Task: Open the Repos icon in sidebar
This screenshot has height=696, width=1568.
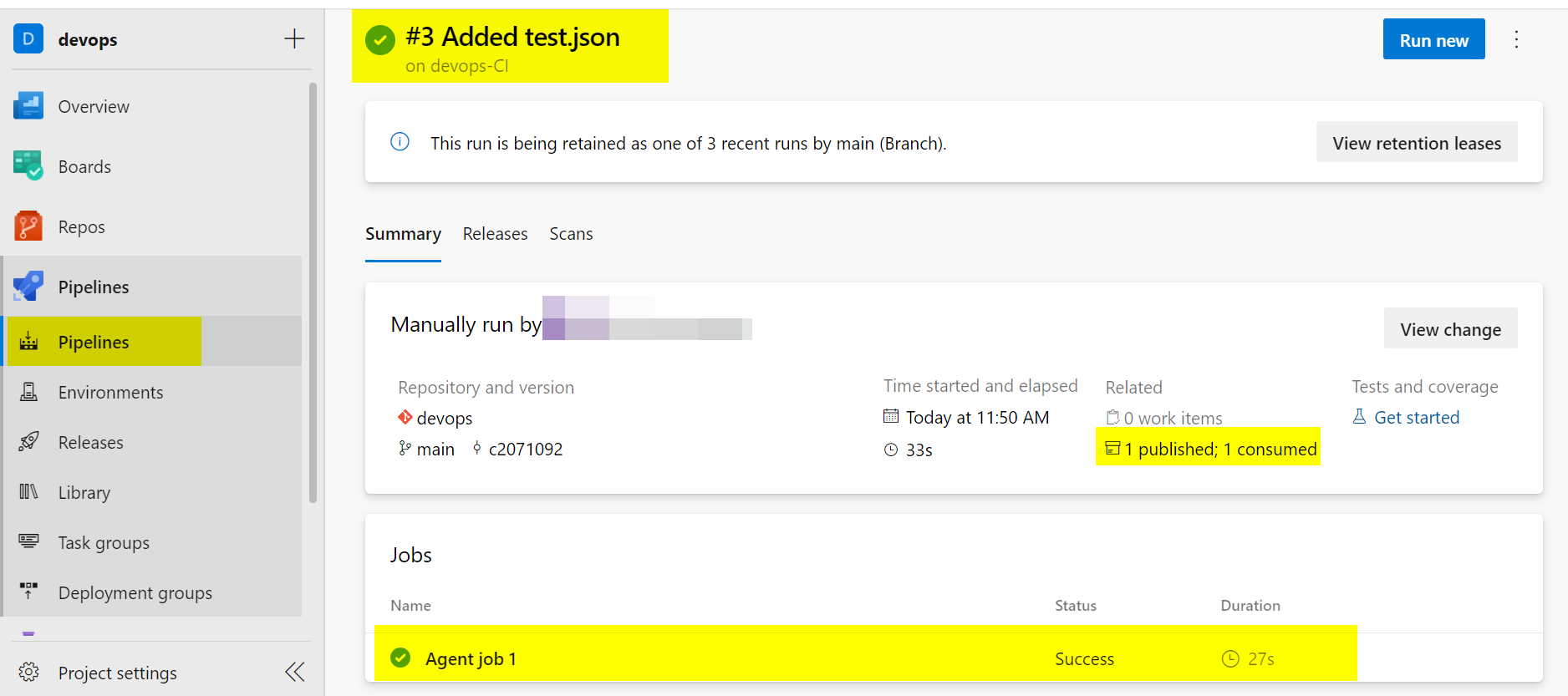Action: [x=28, y=226]
